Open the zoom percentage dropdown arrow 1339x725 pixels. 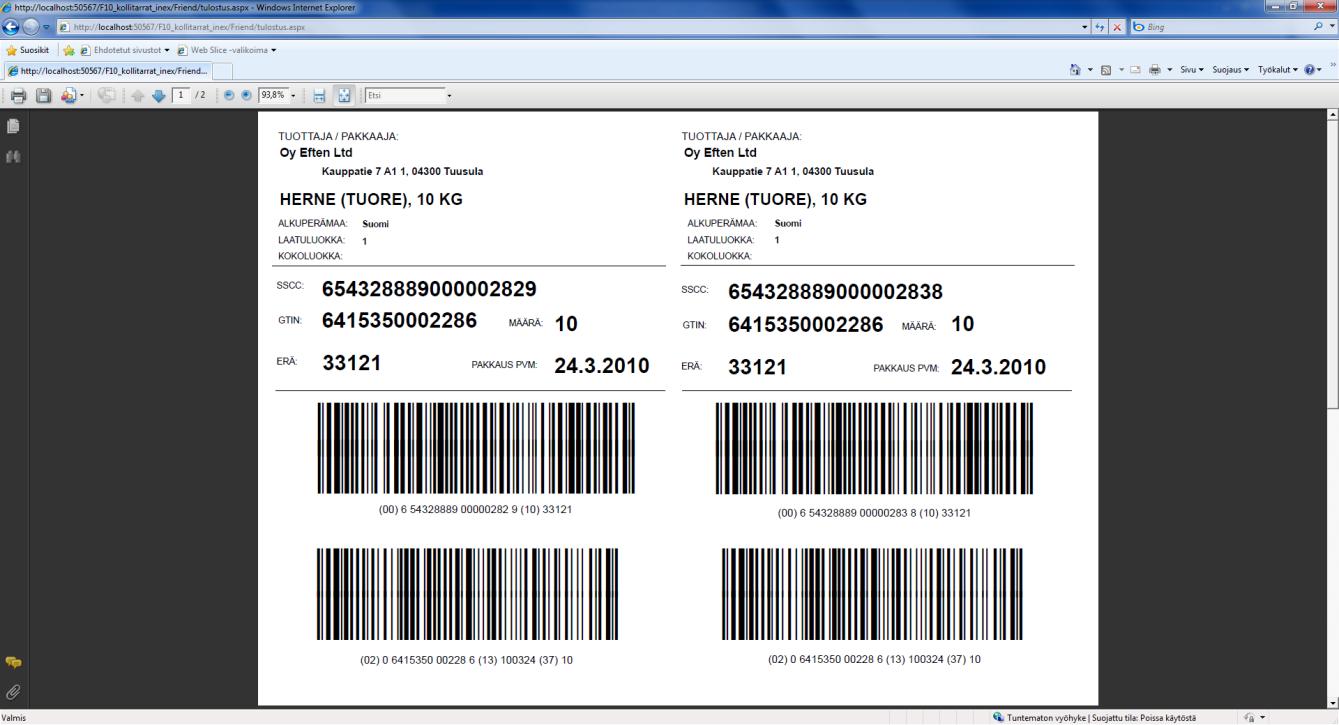[x=294, y=96]
